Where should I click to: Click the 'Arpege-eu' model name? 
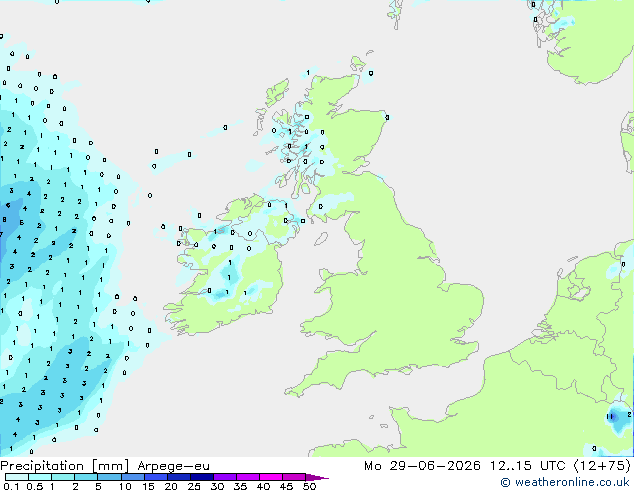pyautogui.click(x=173, y=466)
